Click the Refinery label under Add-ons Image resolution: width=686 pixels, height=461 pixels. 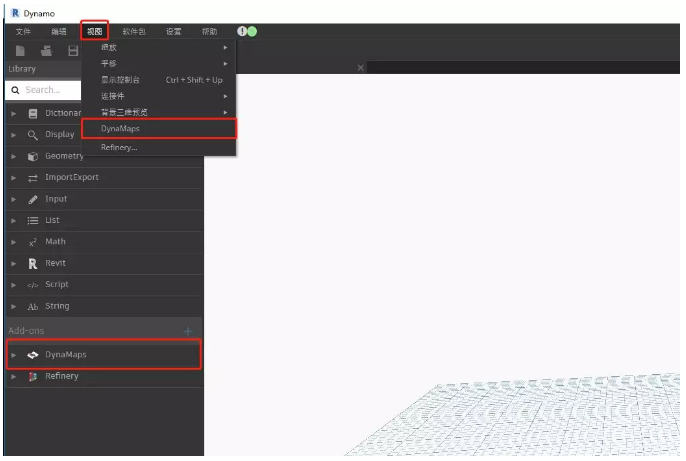[x=62, y=376]
